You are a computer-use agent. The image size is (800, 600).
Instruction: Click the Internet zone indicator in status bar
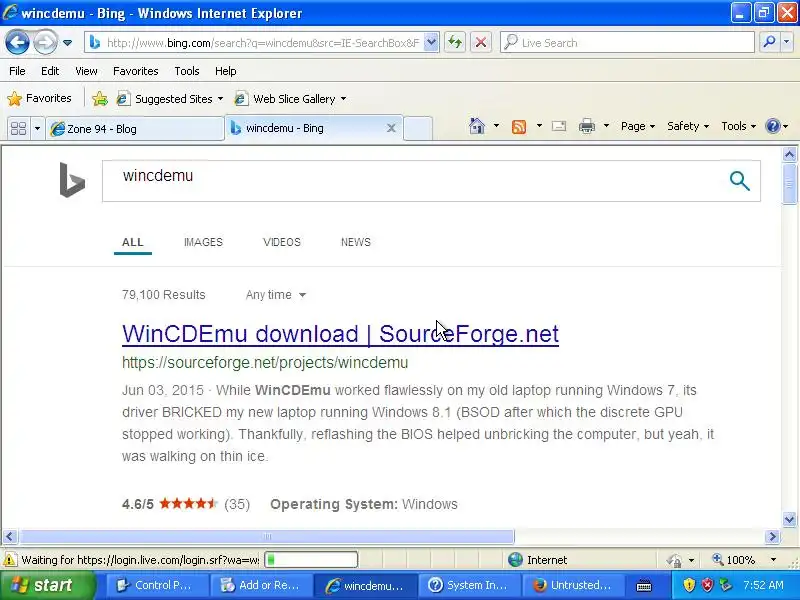coord(537,560)
